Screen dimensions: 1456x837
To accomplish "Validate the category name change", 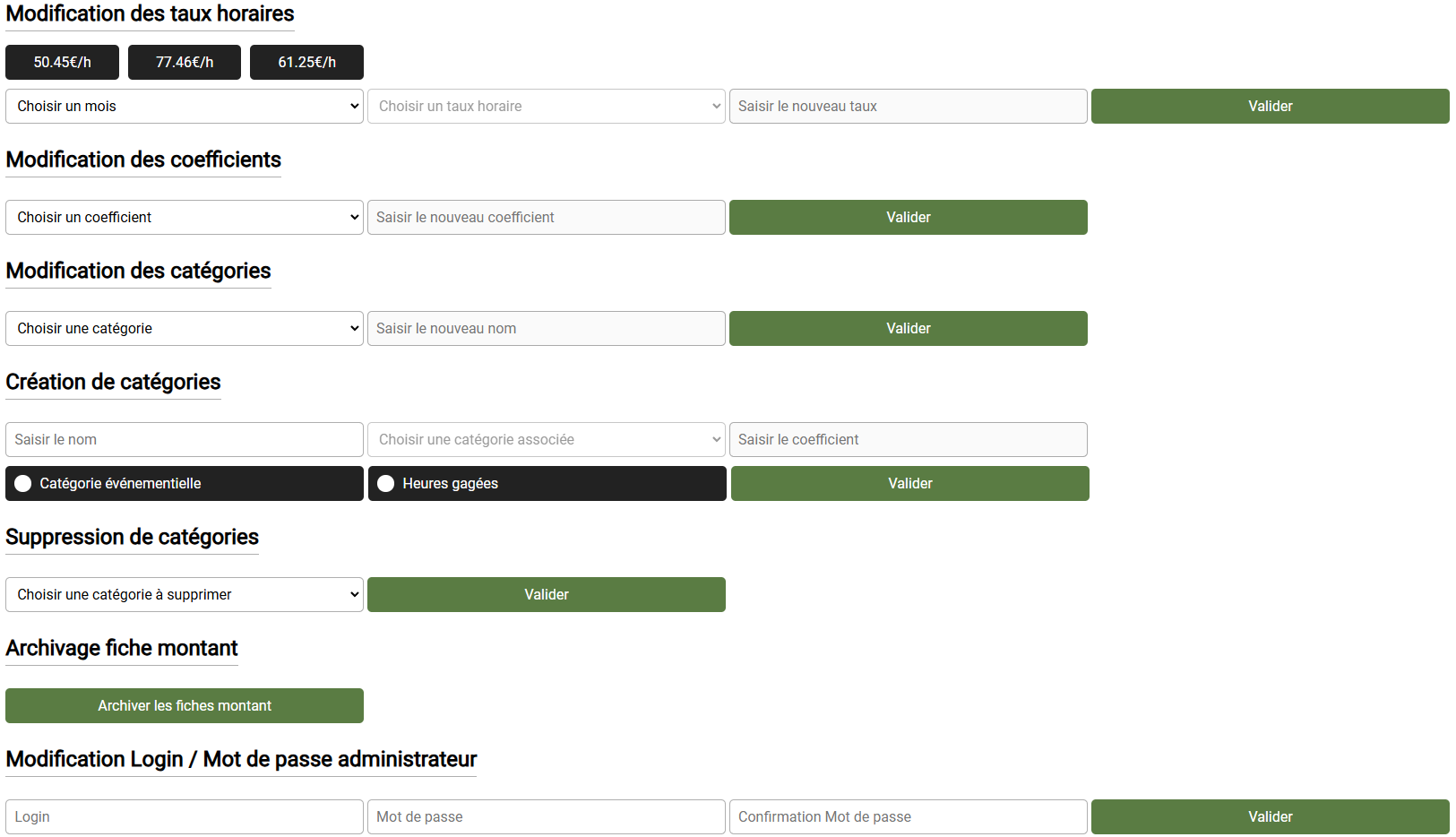I will [908, 328].
